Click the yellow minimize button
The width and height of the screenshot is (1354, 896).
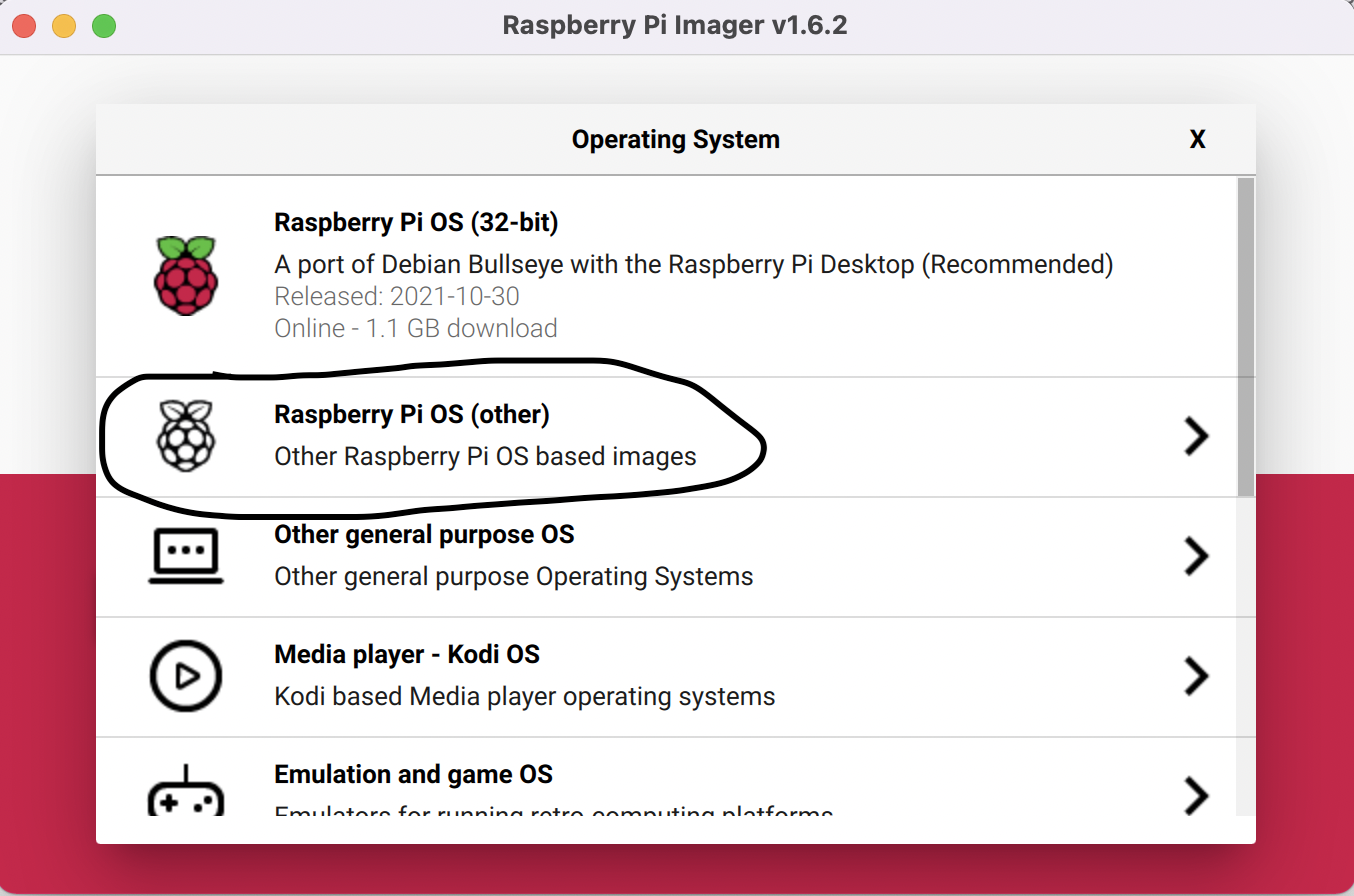click(63, 26)
